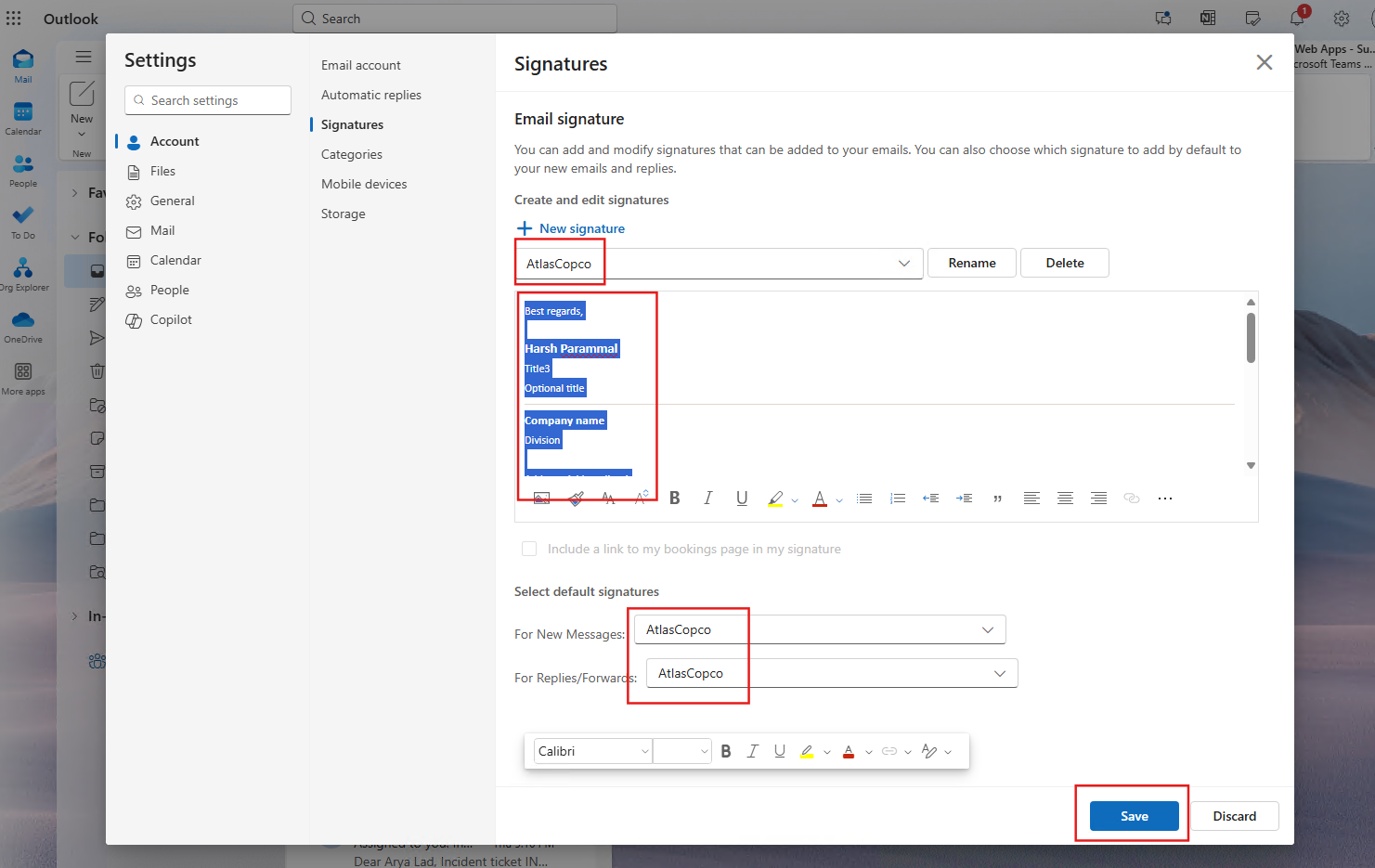Center align the signature text
The height and width of the screenshot is (868, 1375).
coord(1065,499)
